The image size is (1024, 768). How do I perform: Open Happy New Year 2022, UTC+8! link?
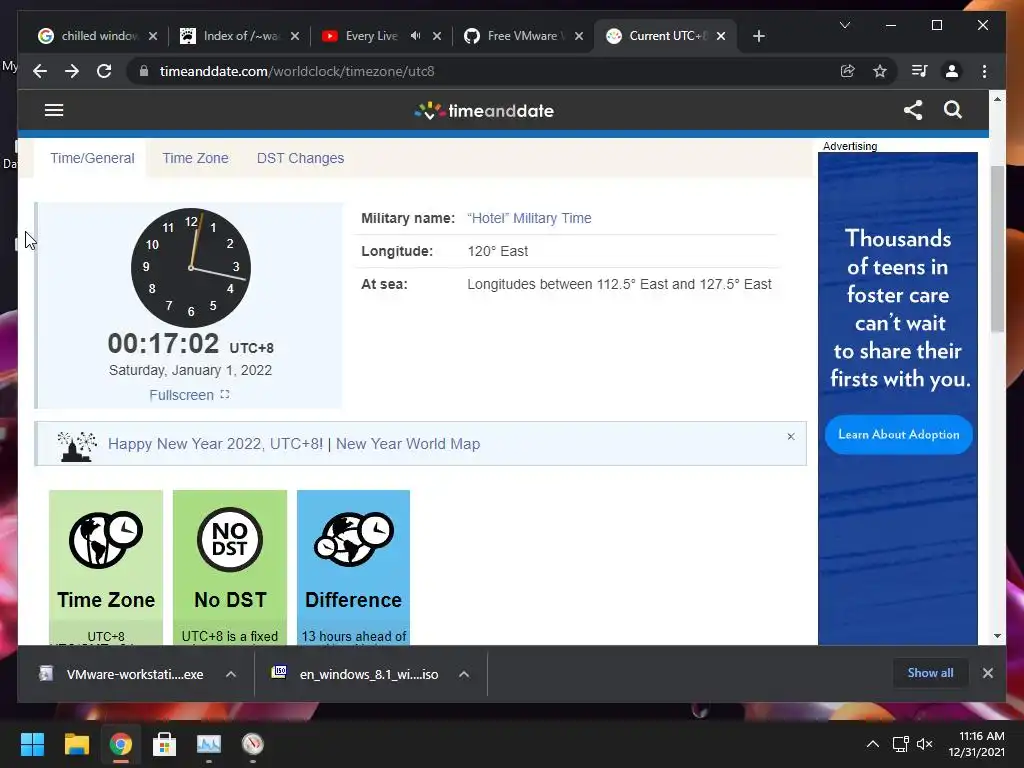216,444
